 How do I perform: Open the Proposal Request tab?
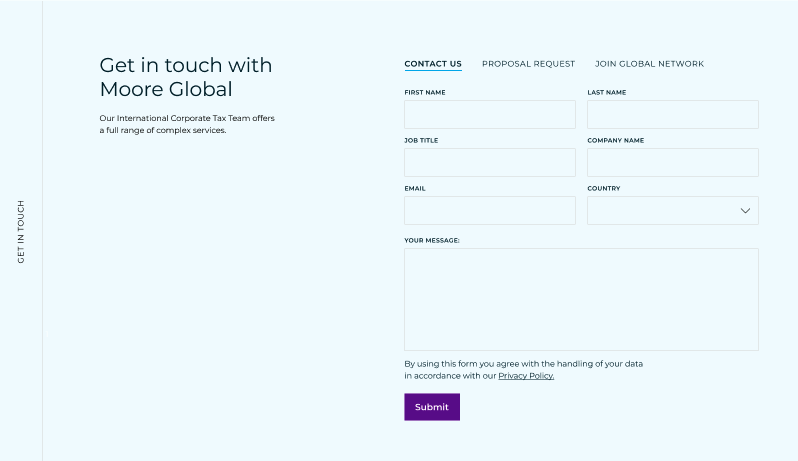[x=528, y=64]
